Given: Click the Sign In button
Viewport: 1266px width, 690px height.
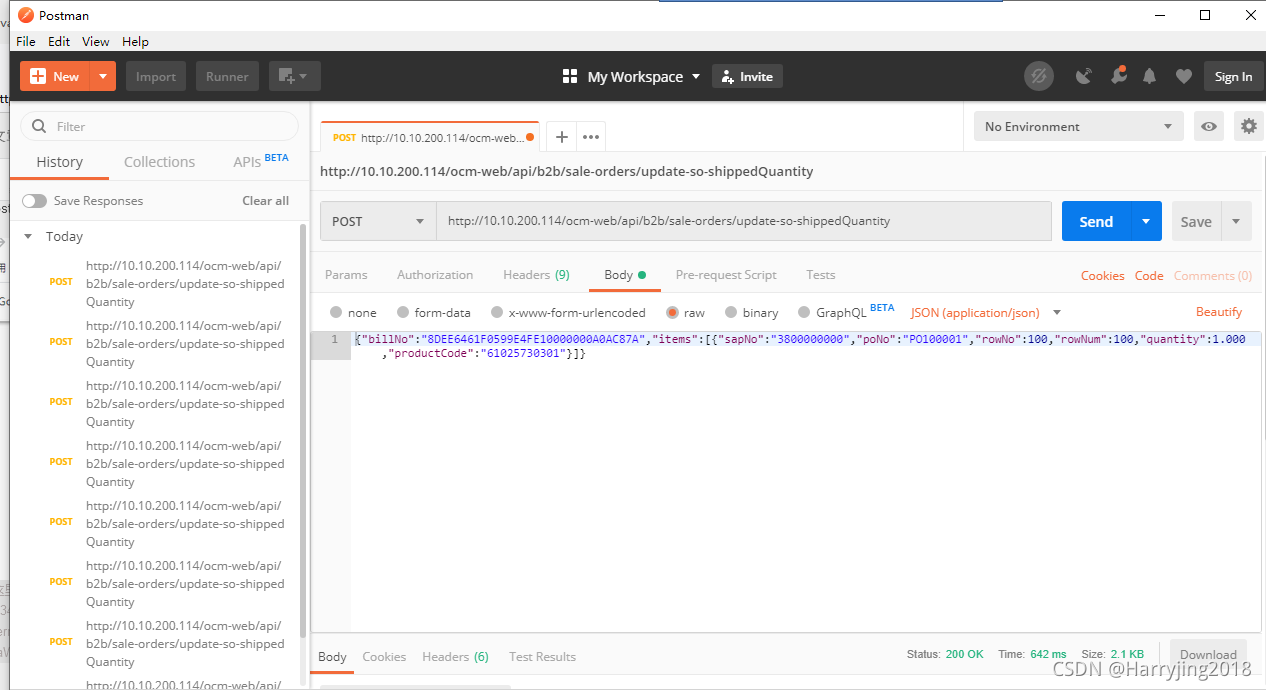Looking at the screenshot, I should [x=1233, y=76].
